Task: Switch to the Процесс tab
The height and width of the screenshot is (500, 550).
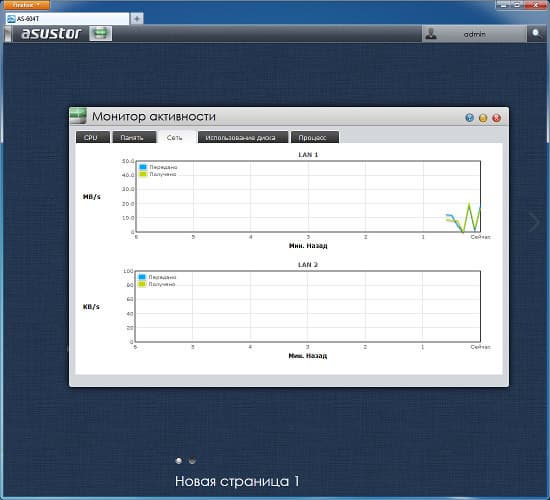Action: pos(315,138)
